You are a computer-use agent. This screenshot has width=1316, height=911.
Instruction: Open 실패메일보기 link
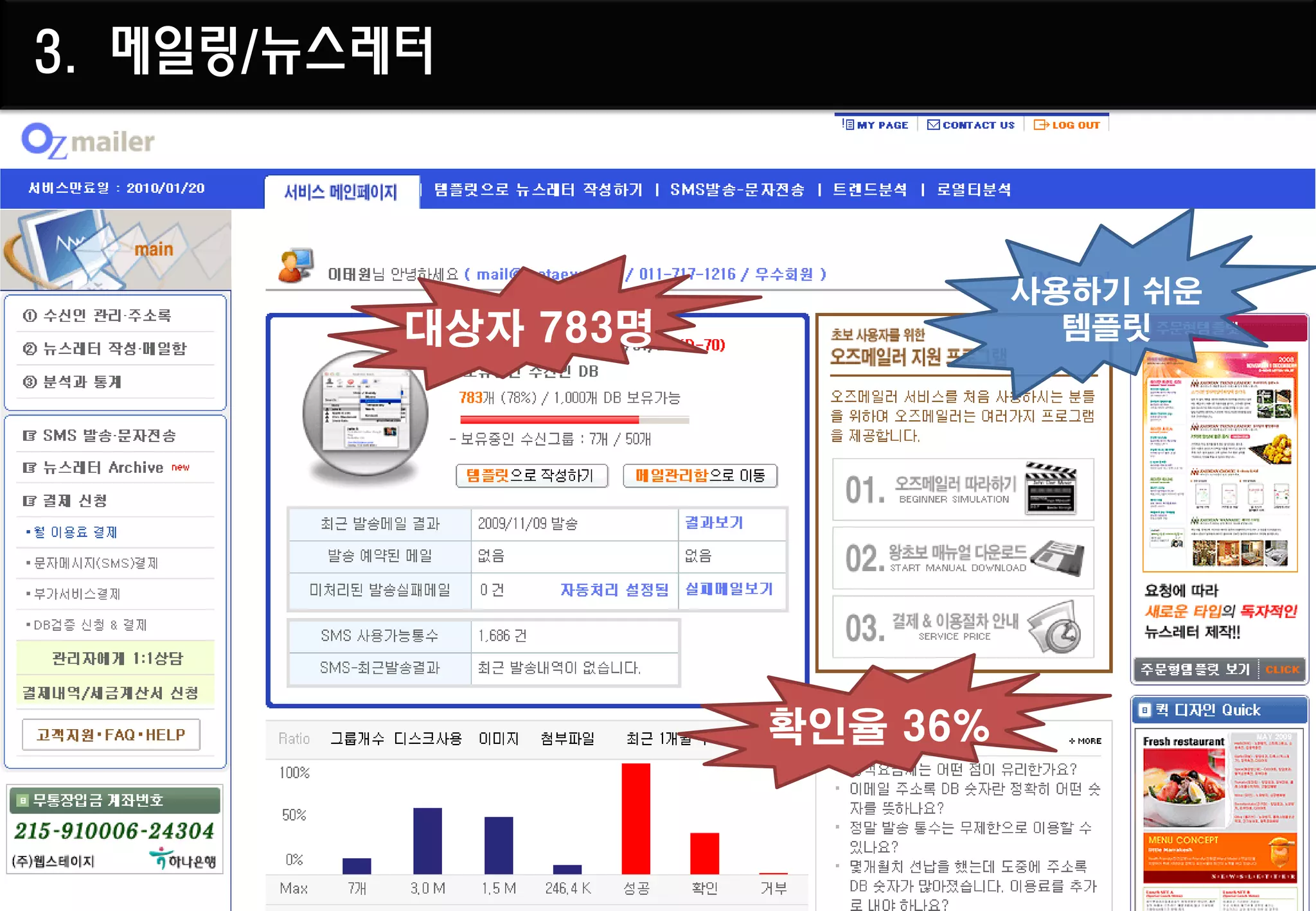[x=729, y=589]
